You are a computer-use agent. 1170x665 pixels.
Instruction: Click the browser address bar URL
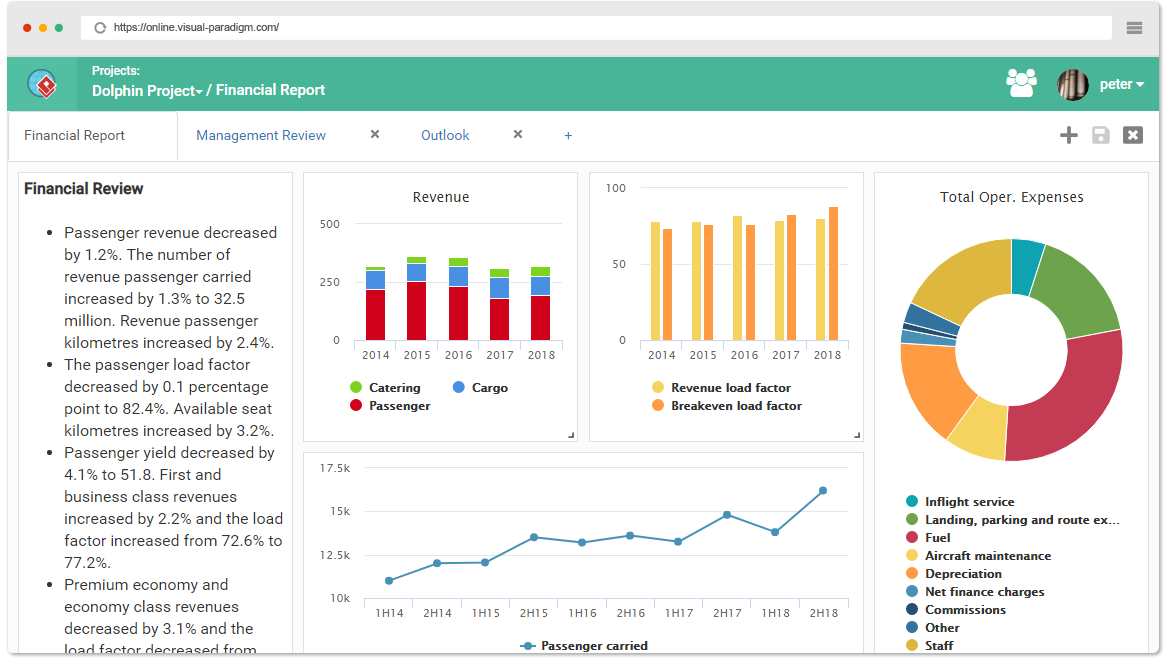point(196,28)
